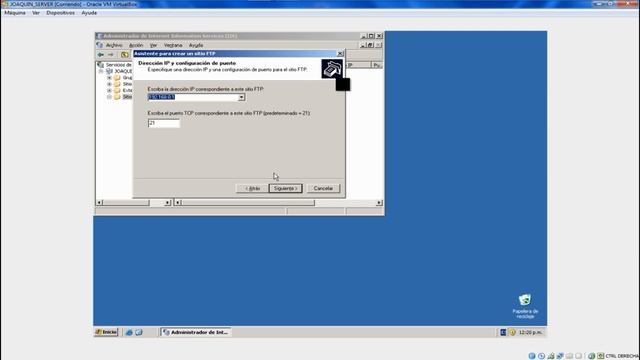Screen dimensions: 640x360
Task: Open VirtualBox Ayuda menu
Action: pos(89,13)
